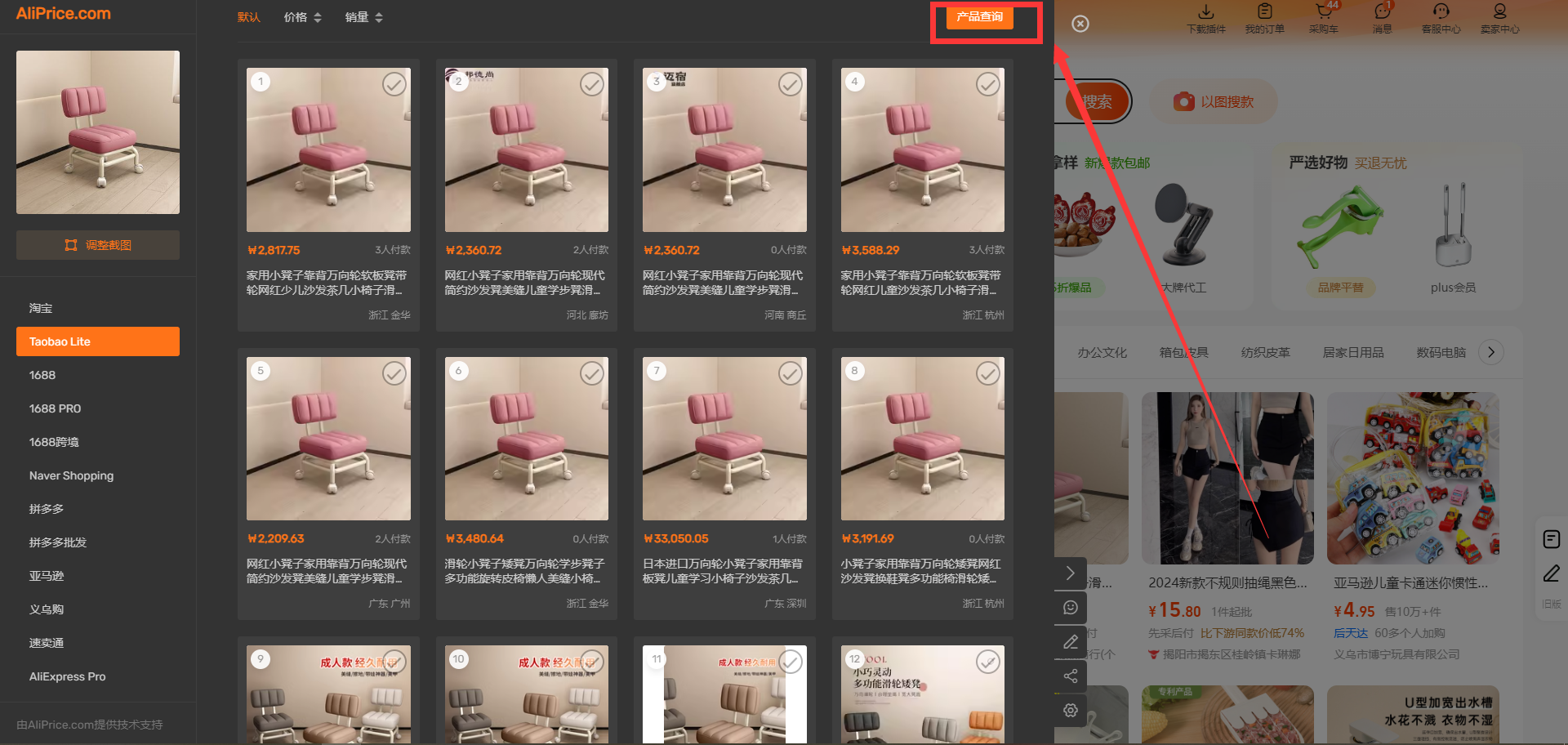Select checkmark on product 12
This screenshot has height=745, width=1568.
988,662
